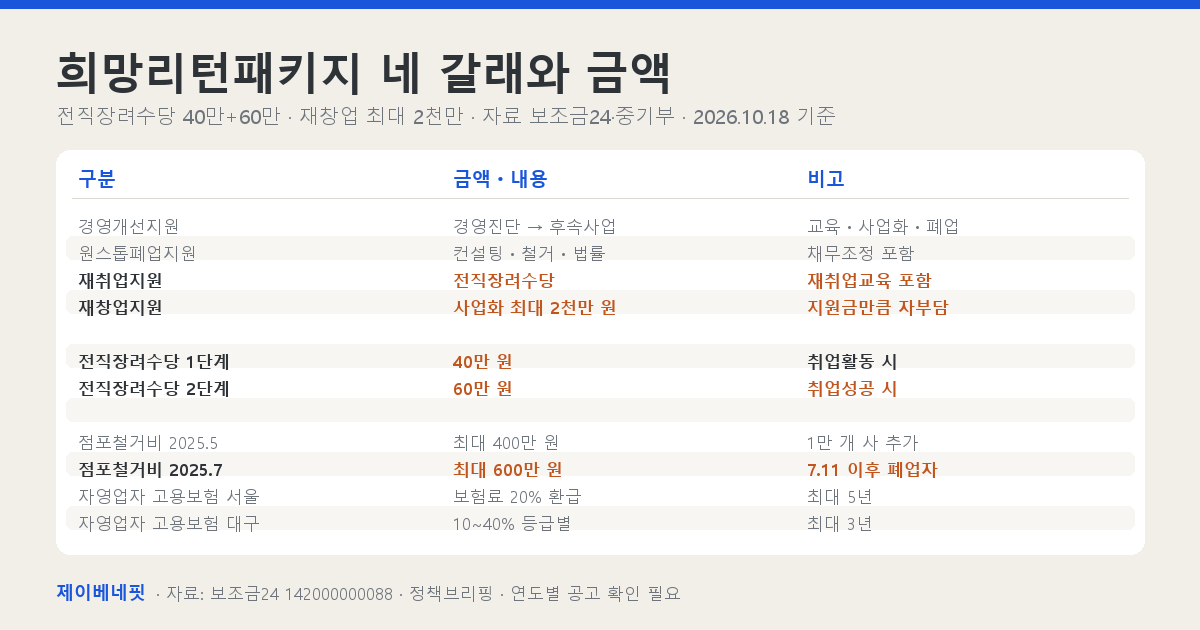The height and width of the screenshot is (630, 1200).
Task: Select the '재취업지원' row label
Action: tap(120, 280)
